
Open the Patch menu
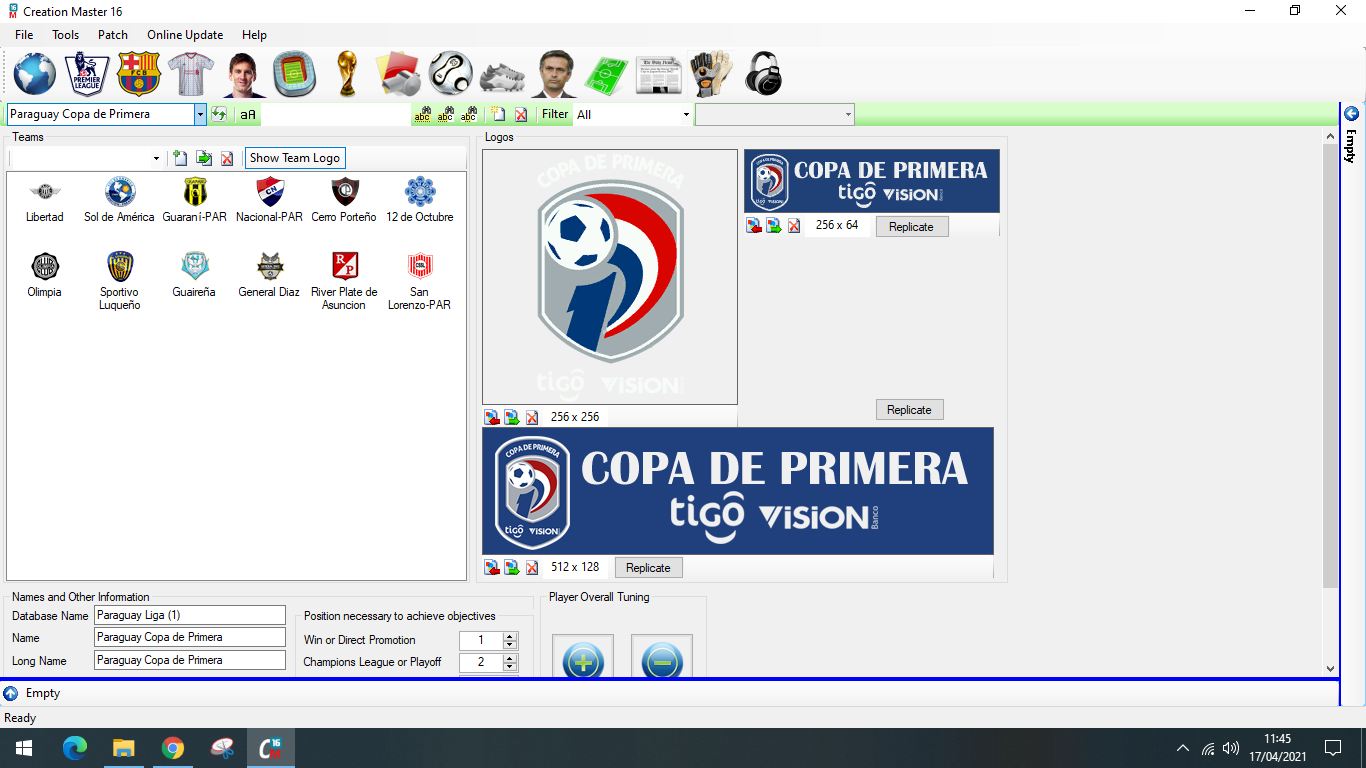click(x=113, y=35)
